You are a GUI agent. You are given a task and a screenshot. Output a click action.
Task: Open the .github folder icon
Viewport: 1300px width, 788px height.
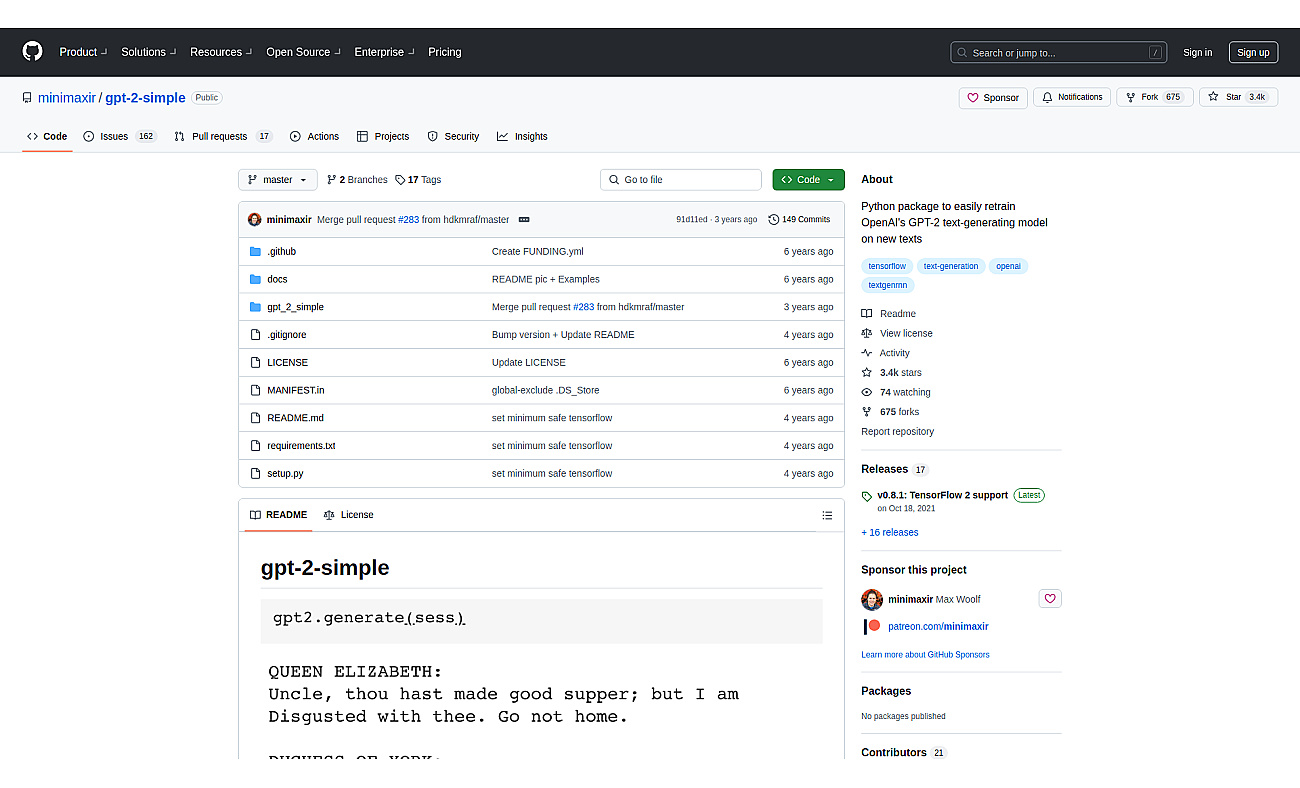click(255, 252)
